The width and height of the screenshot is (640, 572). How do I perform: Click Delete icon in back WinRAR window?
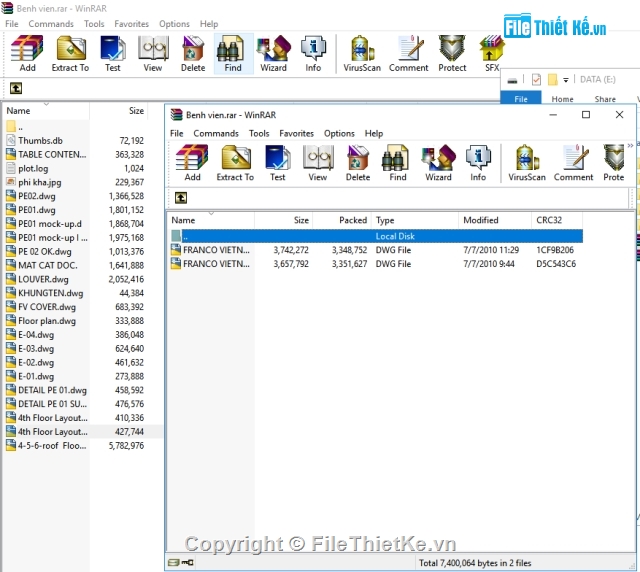click(x=193, y=53)
